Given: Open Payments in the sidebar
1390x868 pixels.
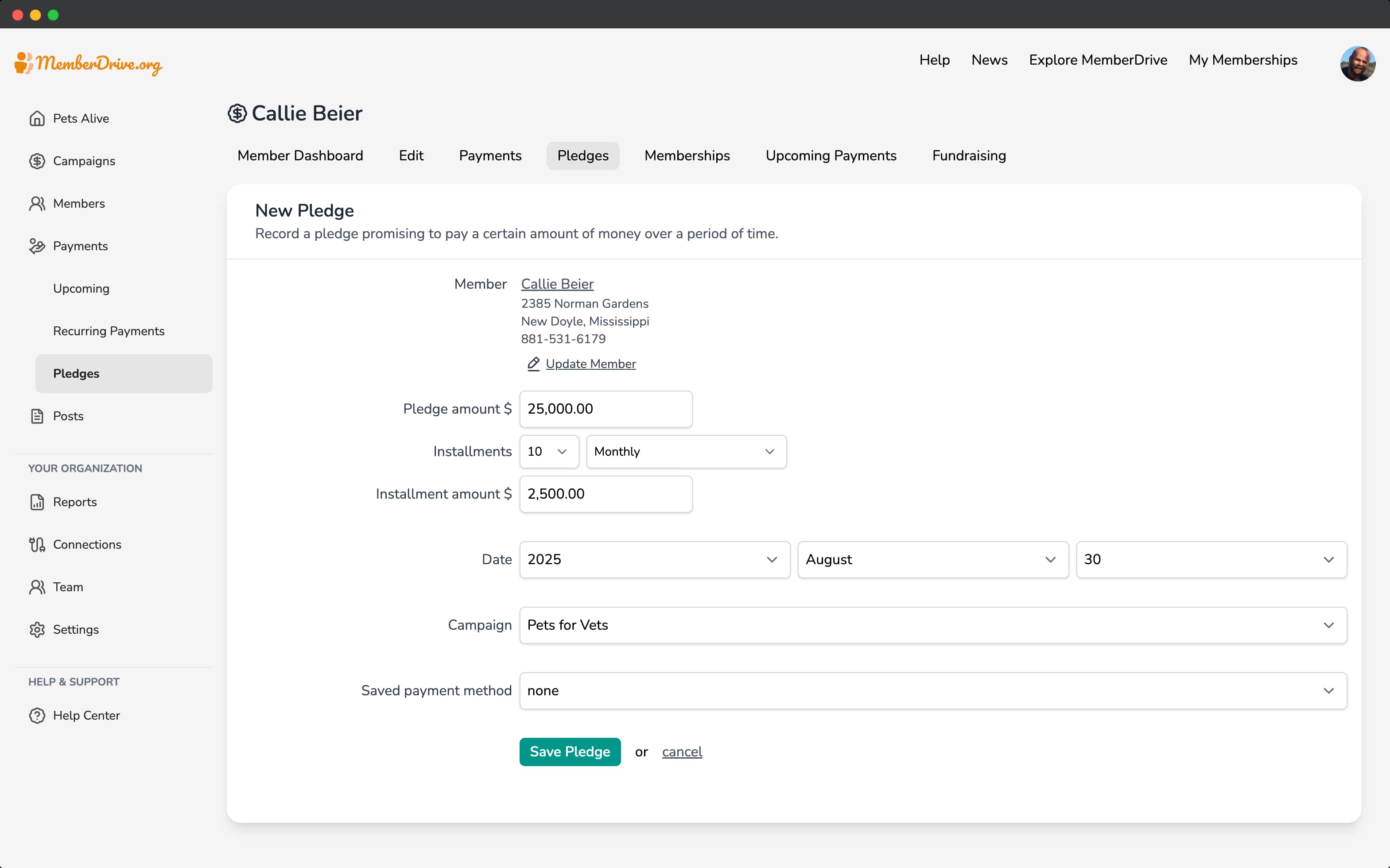Looking at the screenshot, I should (80, 246).
